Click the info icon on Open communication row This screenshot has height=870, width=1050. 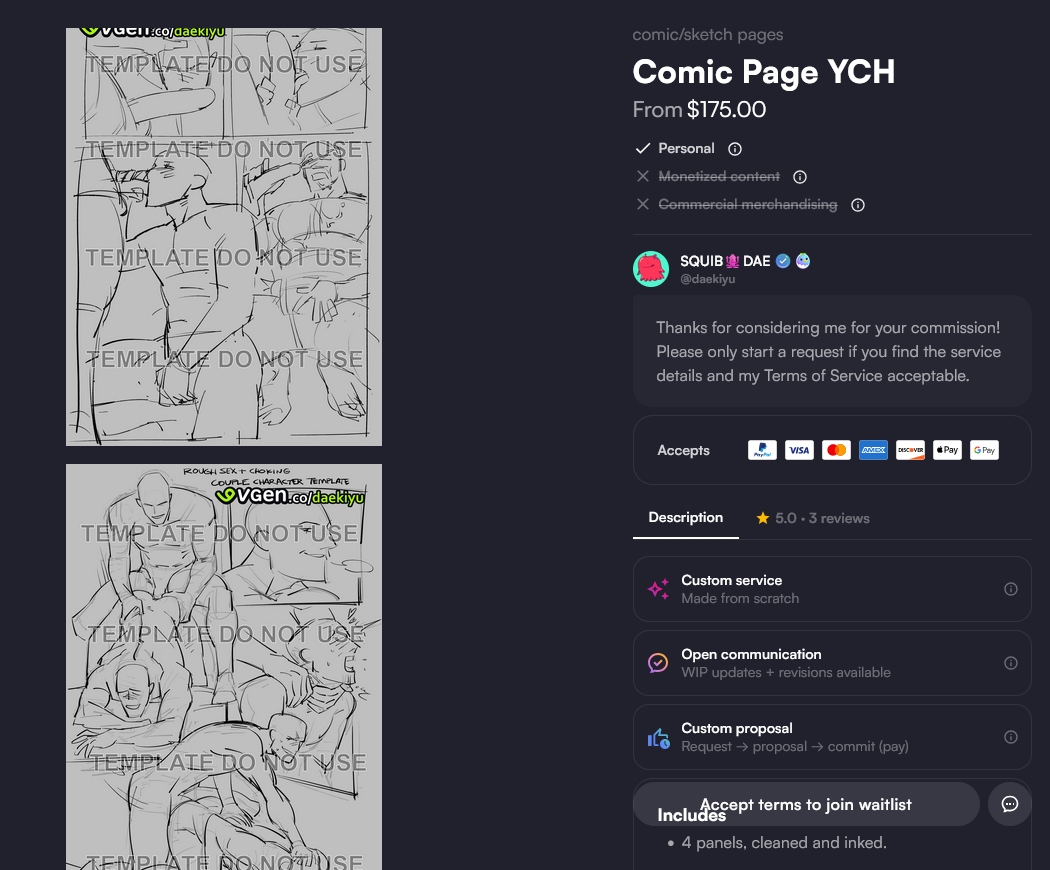[x=1010, y=663]
